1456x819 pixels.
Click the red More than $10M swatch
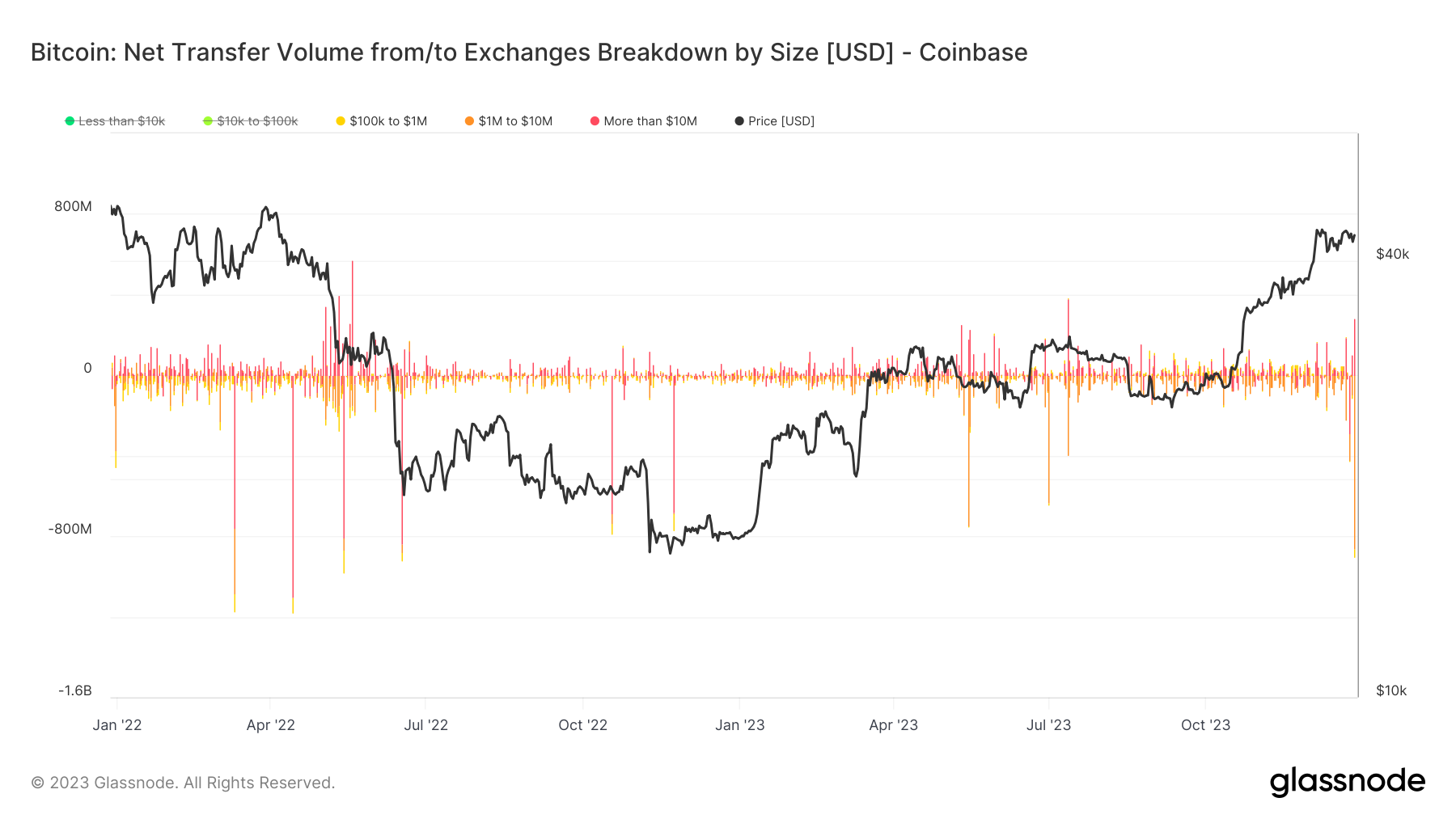[x=595, y=121]
